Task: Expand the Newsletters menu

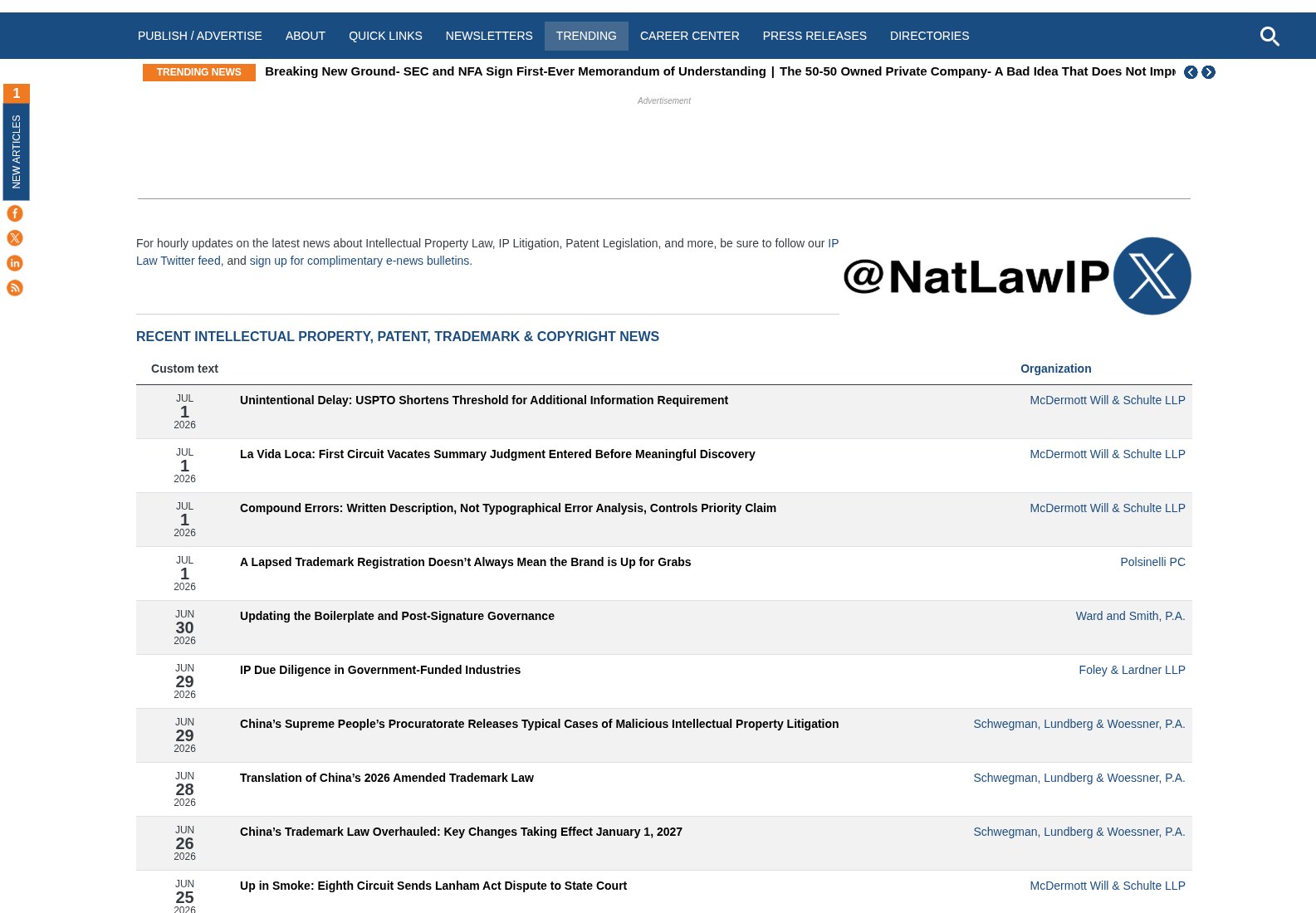Action: point(489,36)
